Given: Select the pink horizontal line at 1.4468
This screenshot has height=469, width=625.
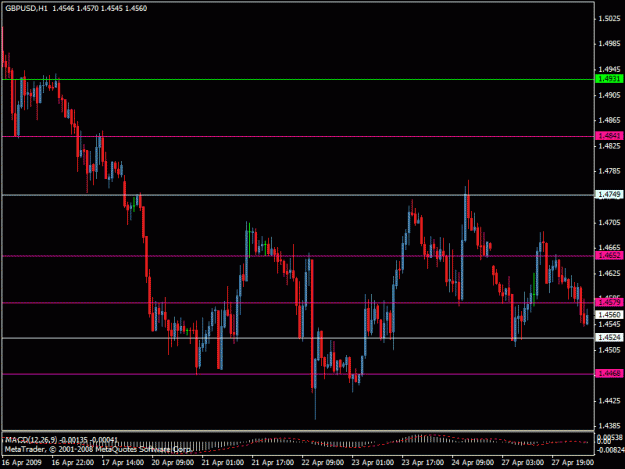Looking at the screenshot, I should pos(298,374).
